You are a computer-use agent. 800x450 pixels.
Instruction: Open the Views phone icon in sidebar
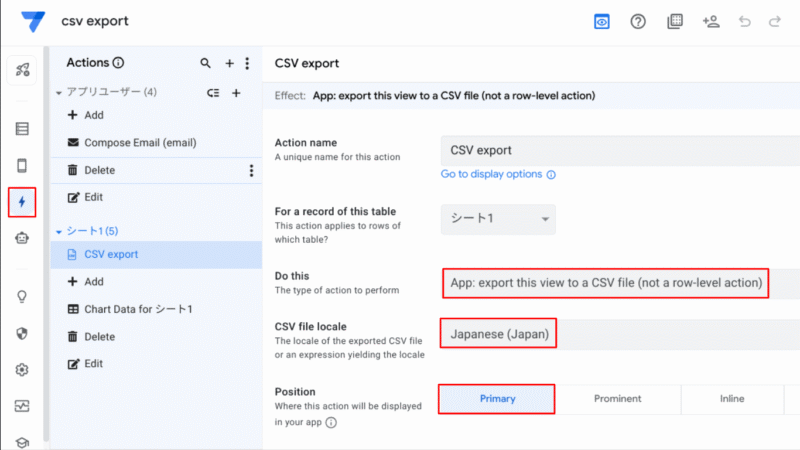click(22, 166)
